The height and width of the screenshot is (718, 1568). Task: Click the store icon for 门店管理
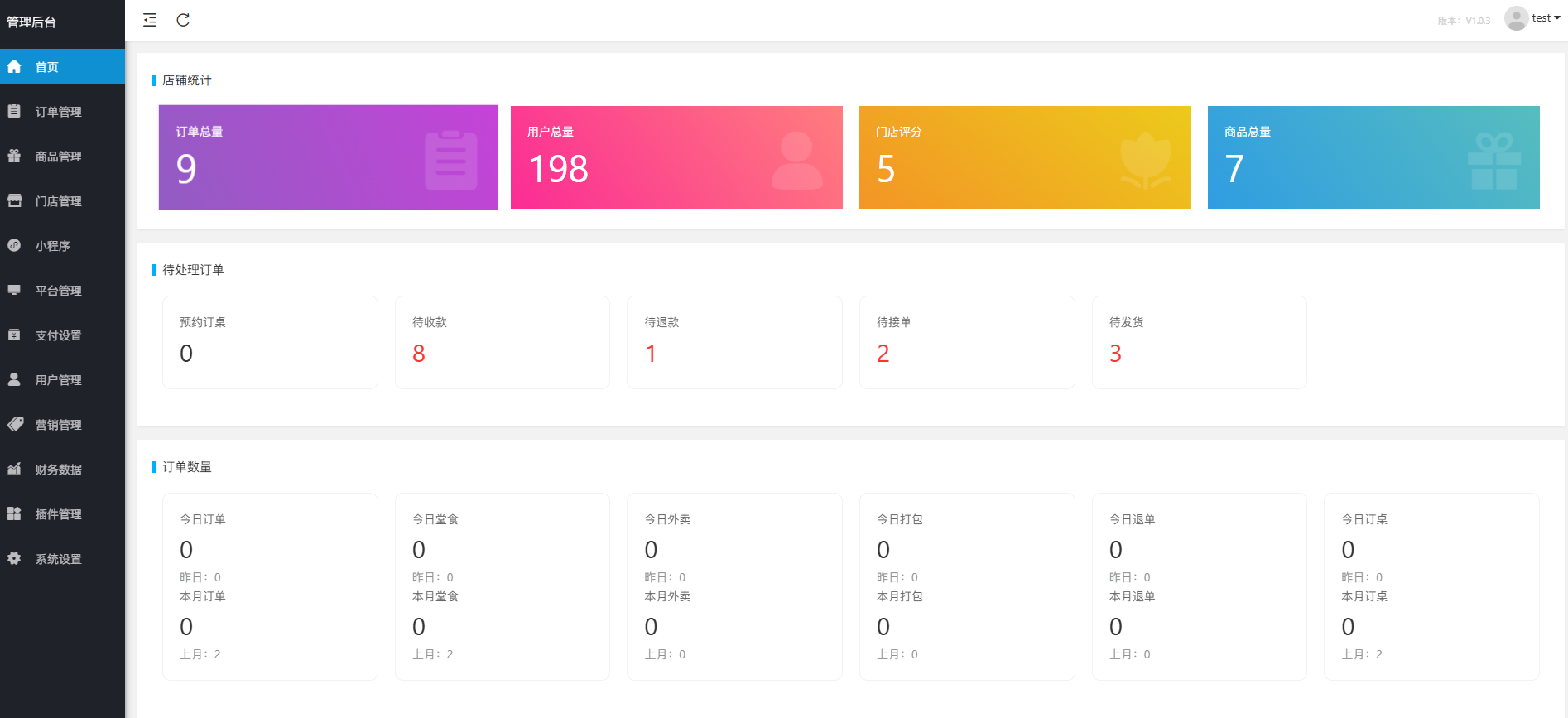(15, 200)
